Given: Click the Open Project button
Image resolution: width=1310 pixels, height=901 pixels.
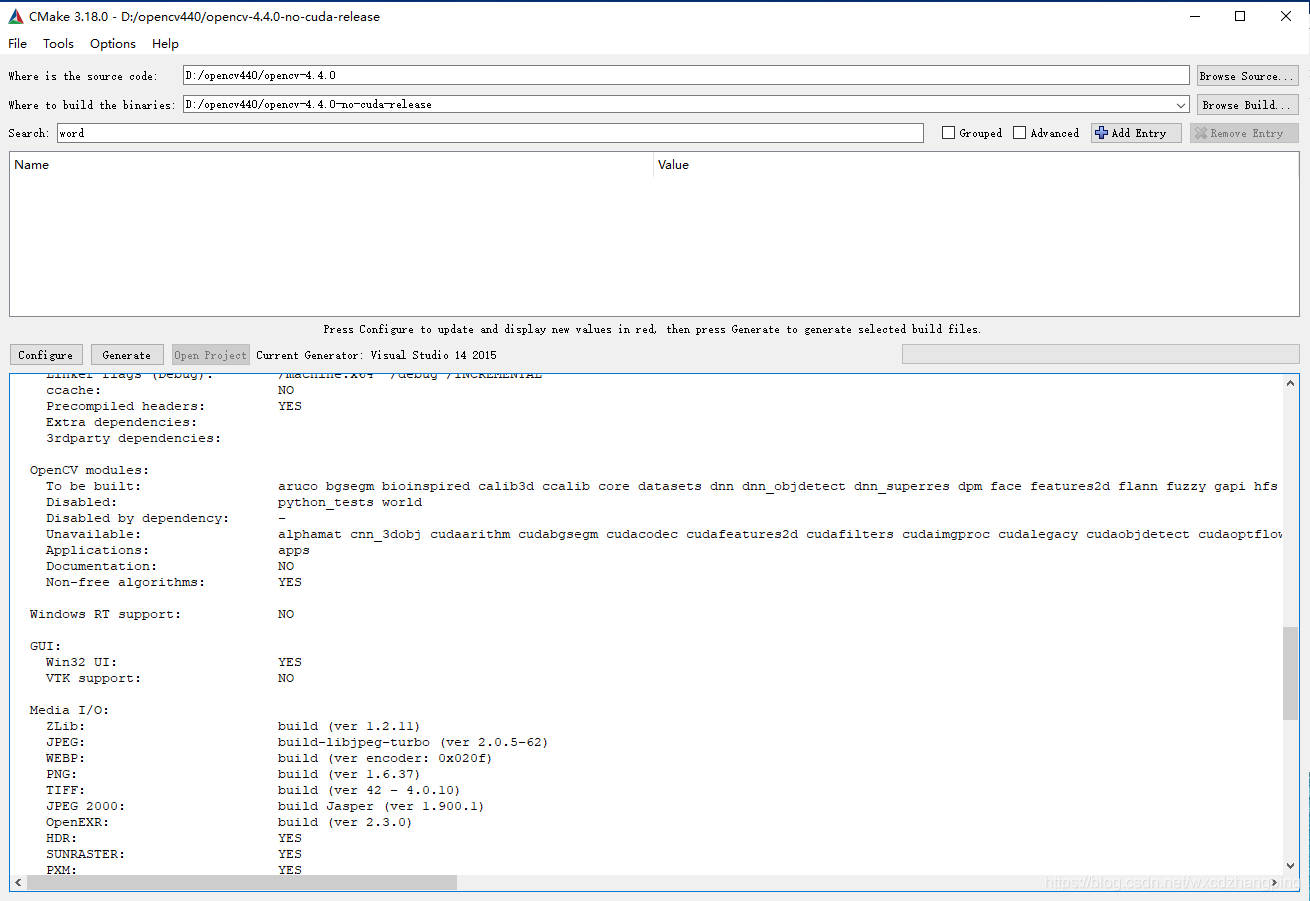Looking at the screenshot, I should (x=210, y=355).
